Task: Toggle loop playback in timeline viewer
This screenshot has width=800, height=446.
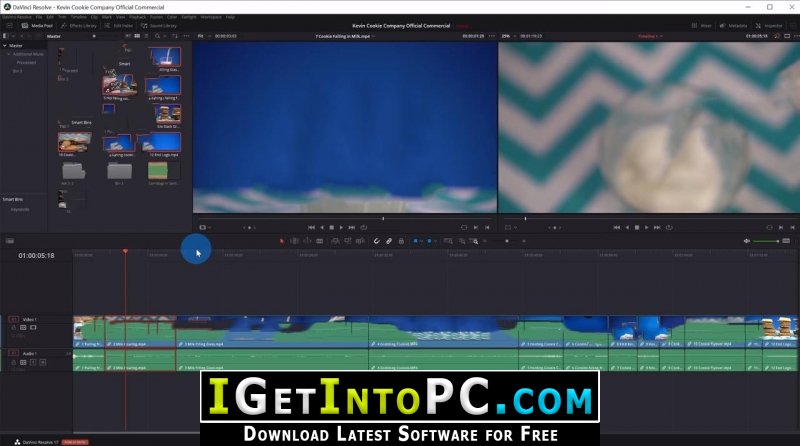Action: pos(669,228)
